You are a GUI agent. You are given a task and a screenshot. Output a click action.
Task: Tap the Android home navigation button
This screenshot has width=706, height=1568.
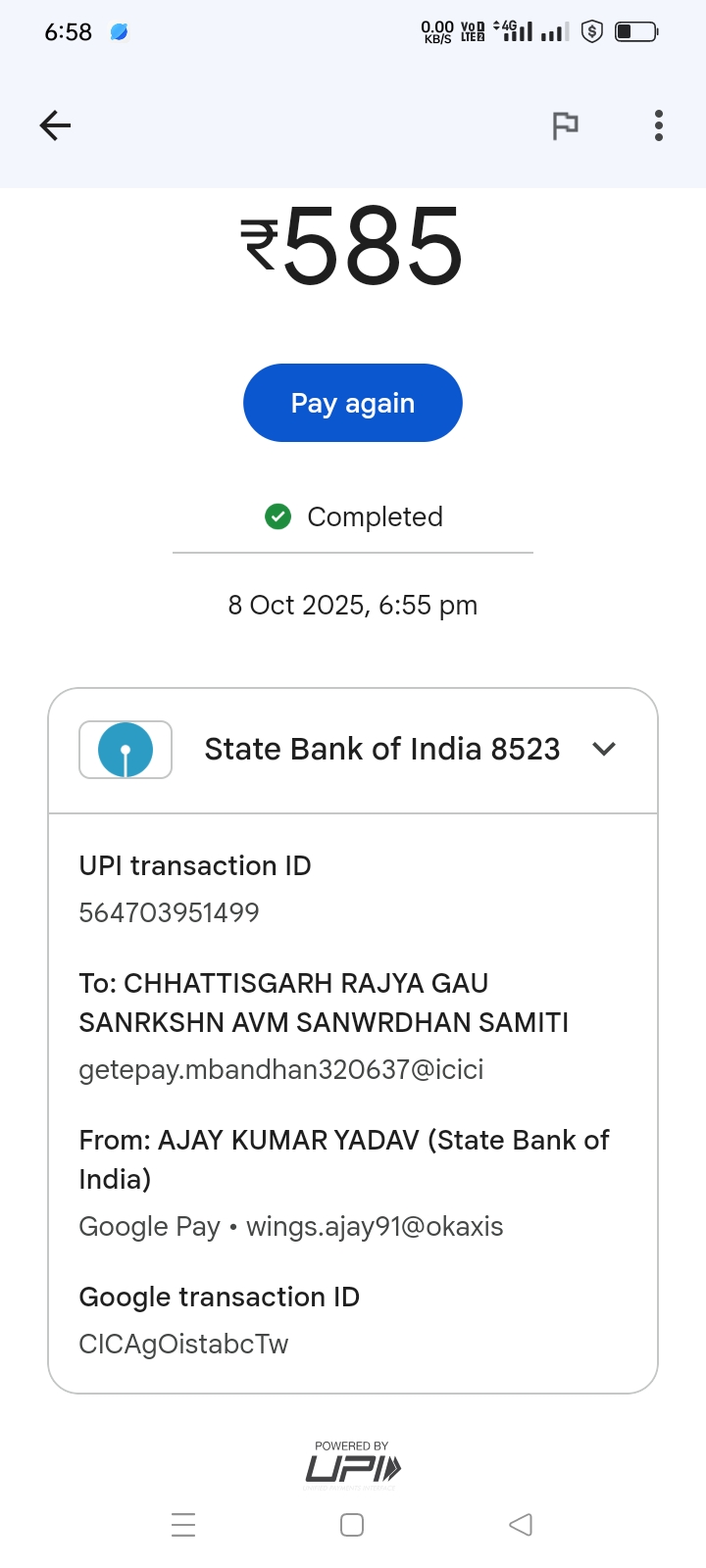coord(352,1525)
